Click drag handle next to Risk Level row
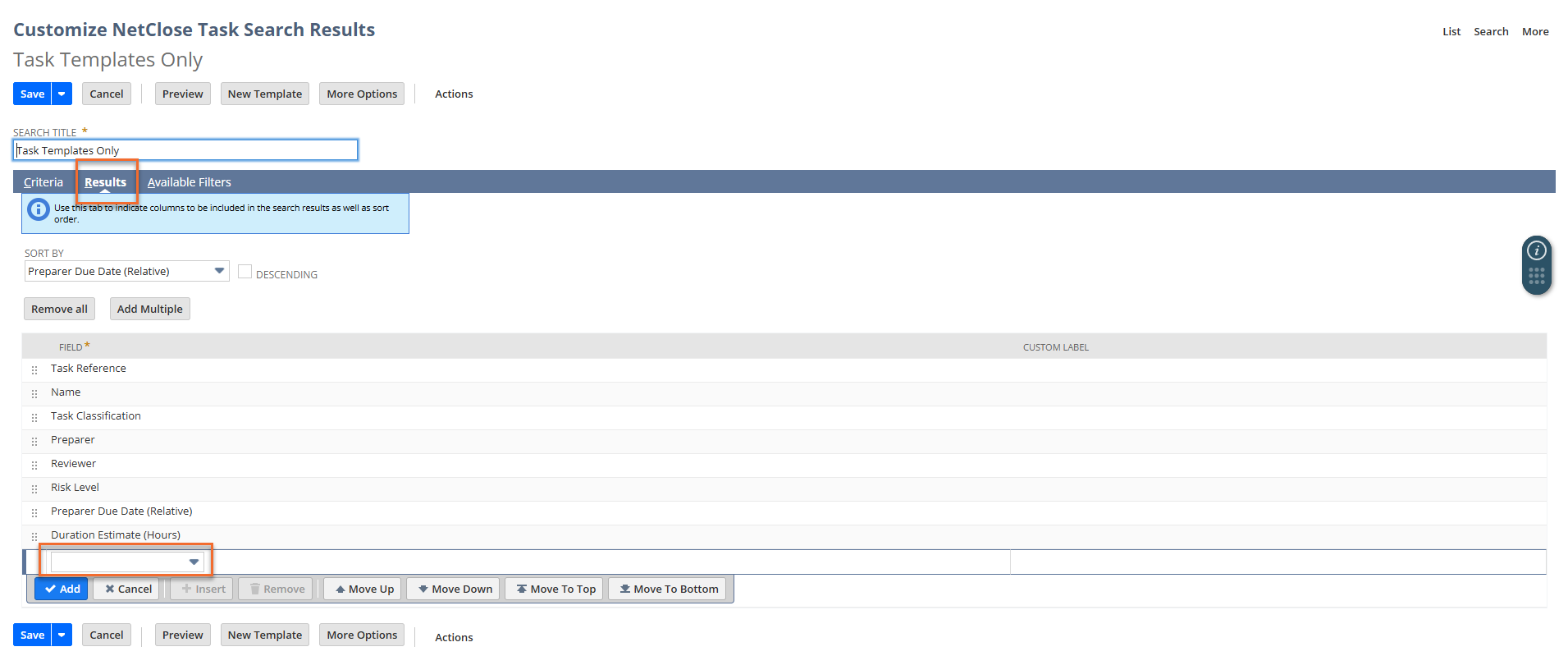The width and height of the screenshot is (1568, 656). tap(34, 489)
